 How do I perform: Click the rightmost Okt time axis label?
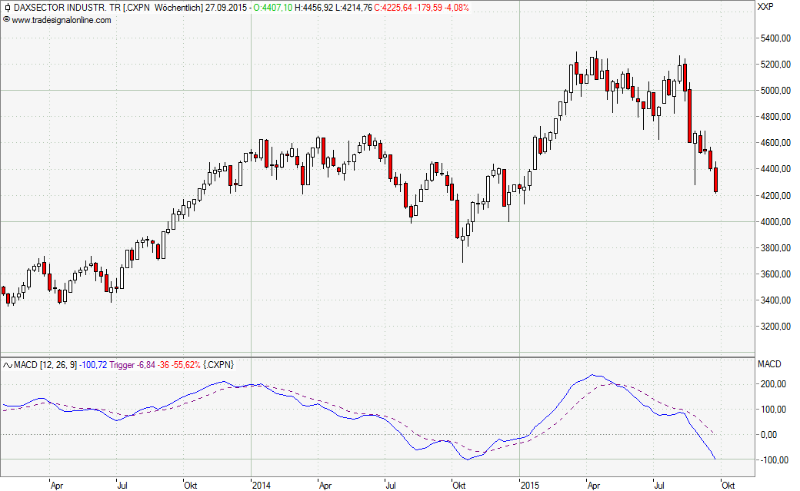coord(727,484)
